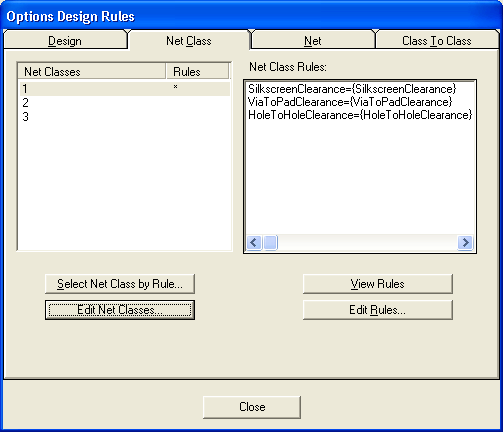Open the Net tab
The height and width of the screenshot is (432, 503).
[x=313, y=41]
